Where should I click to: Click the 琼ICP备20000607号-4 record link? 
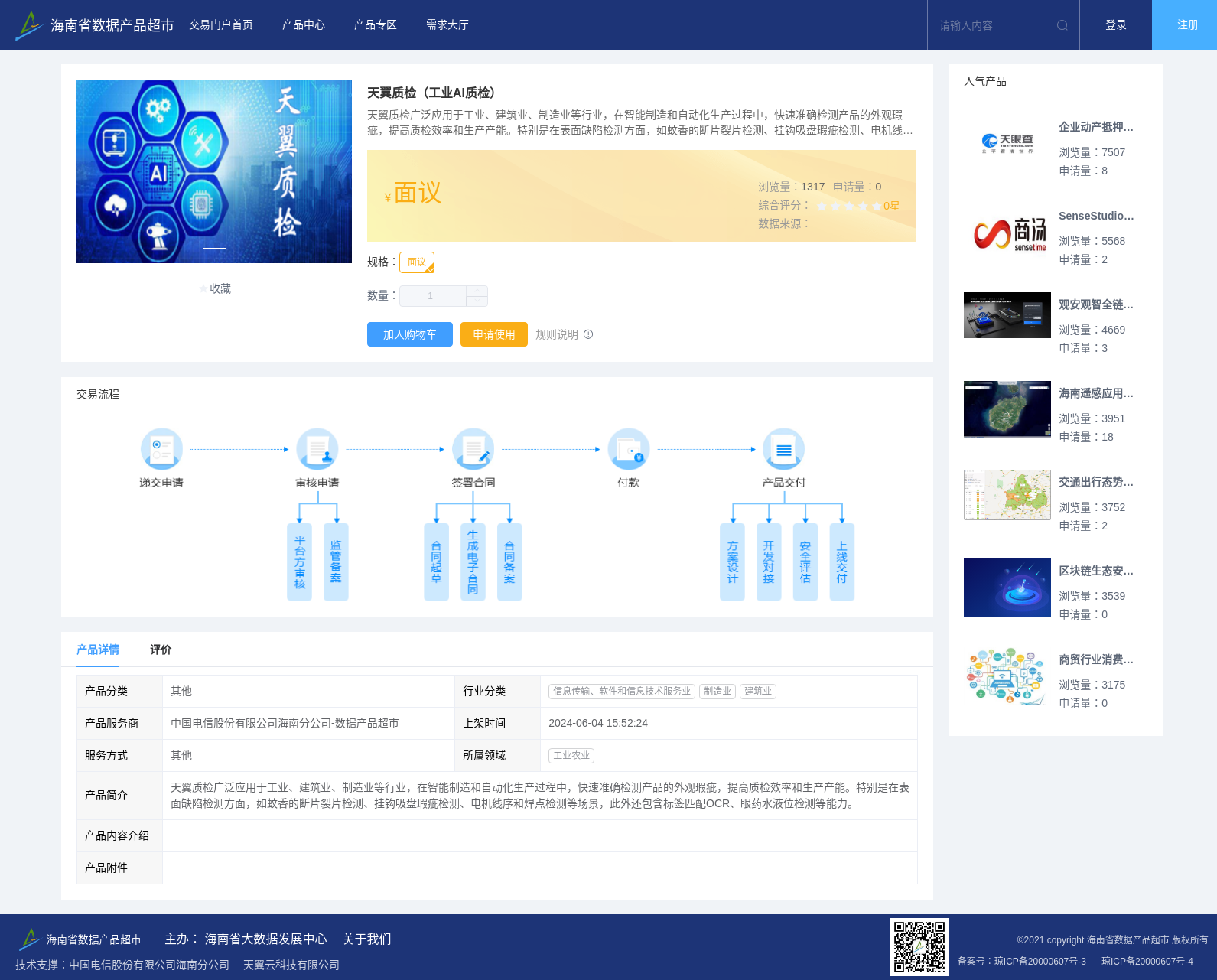tap(1147, 961)
